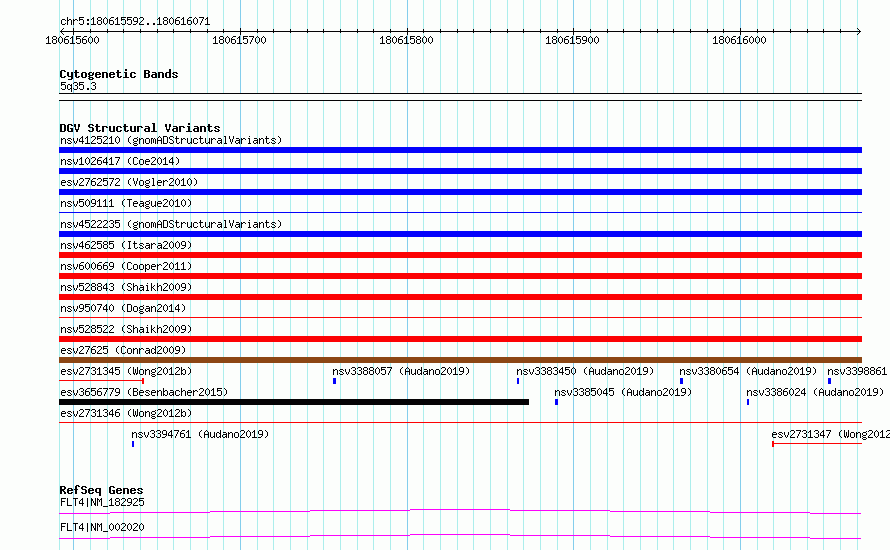Click ruler position 180615800
The height and width of the screenshot is (550, 890).
(406, 40)
